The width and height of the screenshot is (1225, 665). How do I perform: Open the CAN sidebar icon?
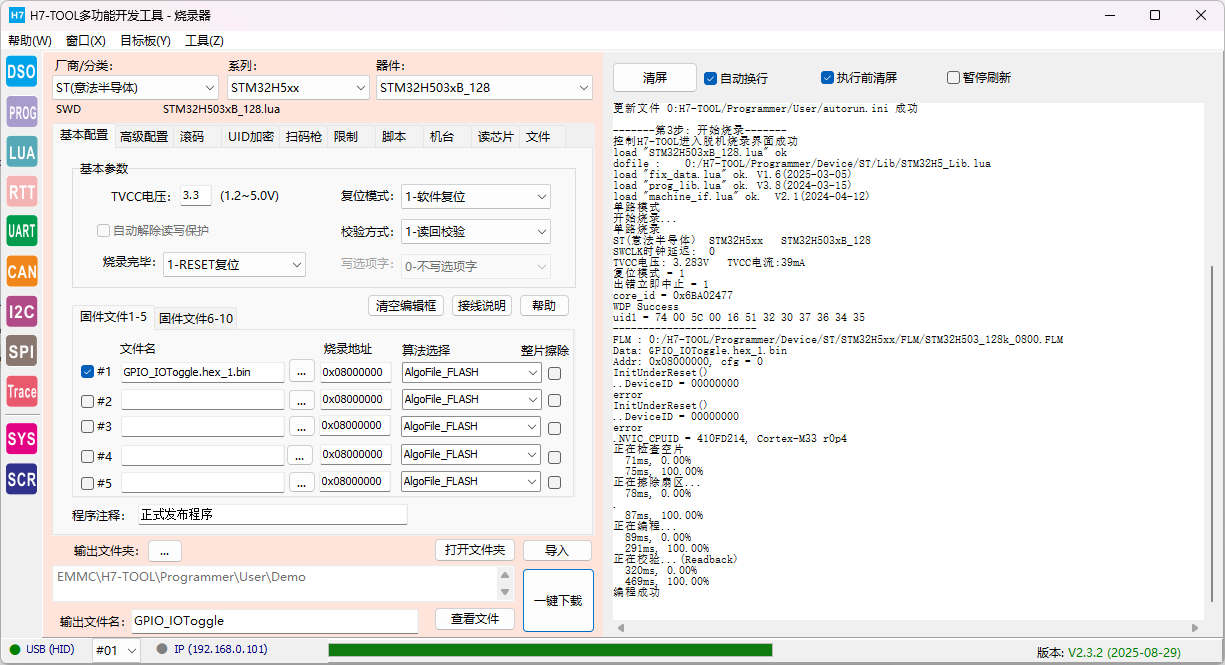pyautogui.click(x=21, y=271)
